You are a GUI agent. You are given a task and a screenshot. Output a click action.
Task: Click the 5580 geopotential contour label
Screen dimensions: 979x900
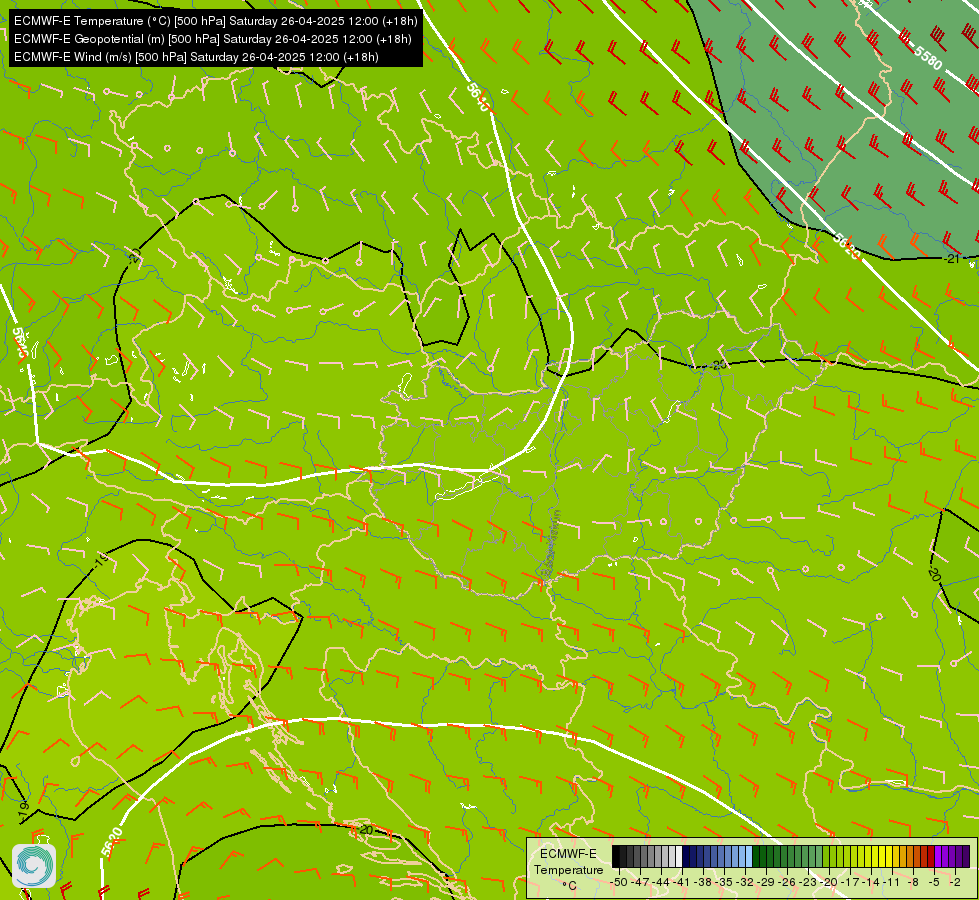927,56
